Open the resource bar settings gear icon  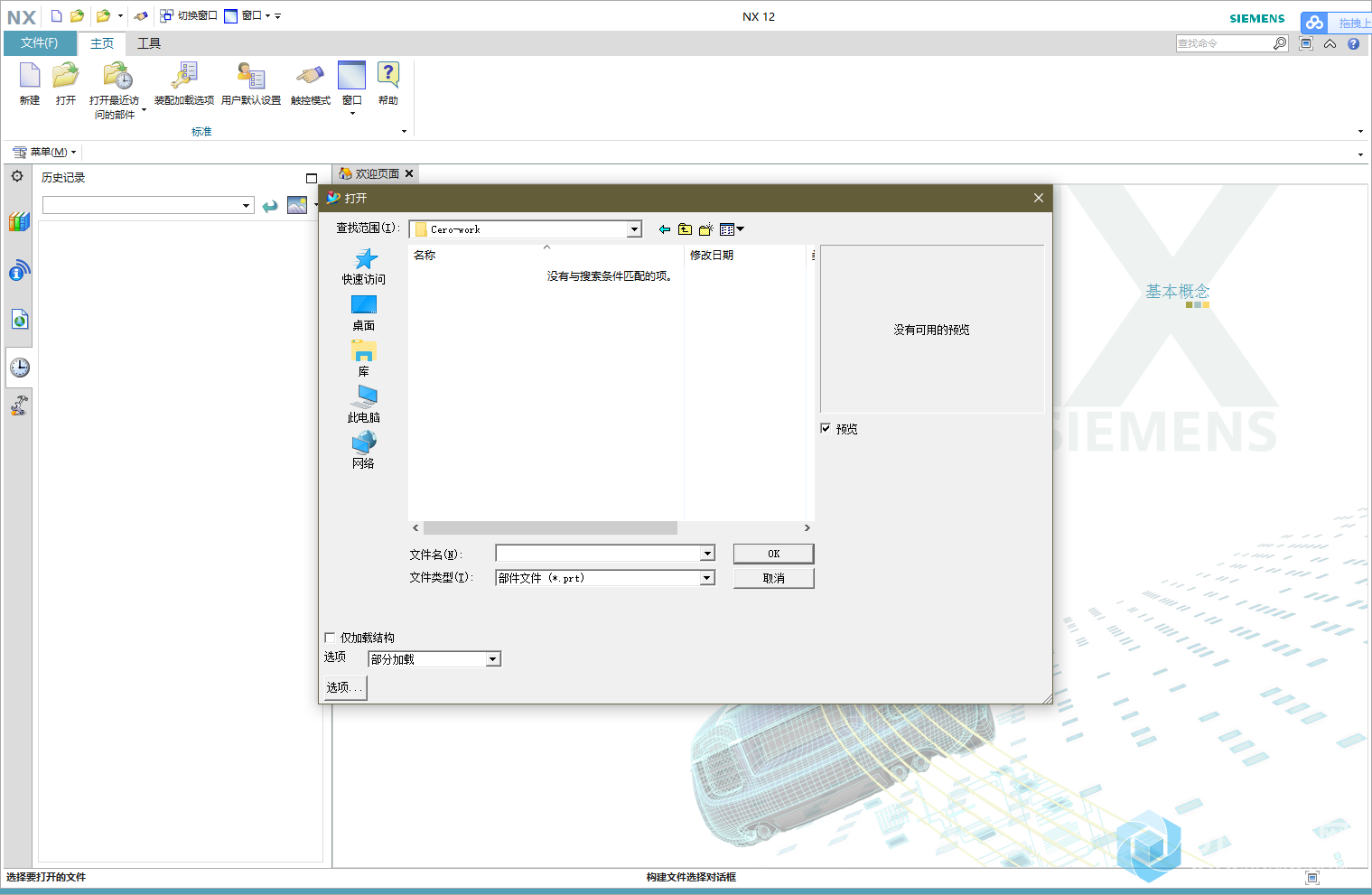[17, 176]
